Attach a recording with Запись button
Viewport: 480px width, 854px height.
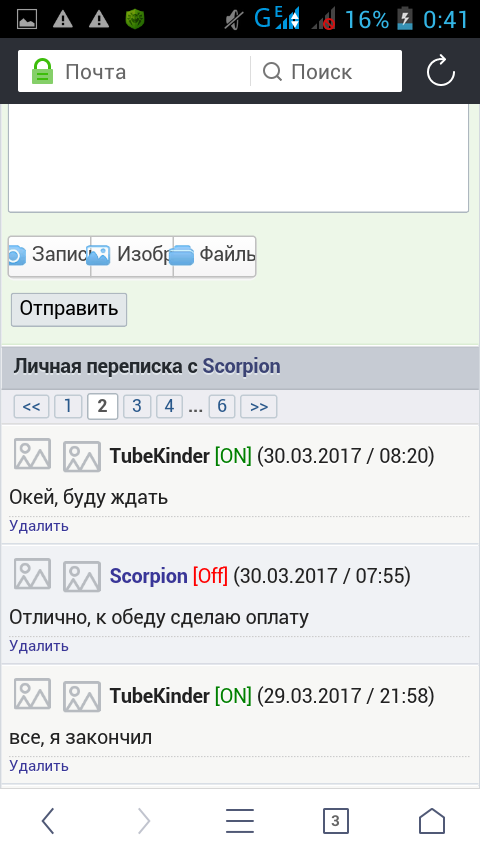pyautogui.click(x=50, y=256)
